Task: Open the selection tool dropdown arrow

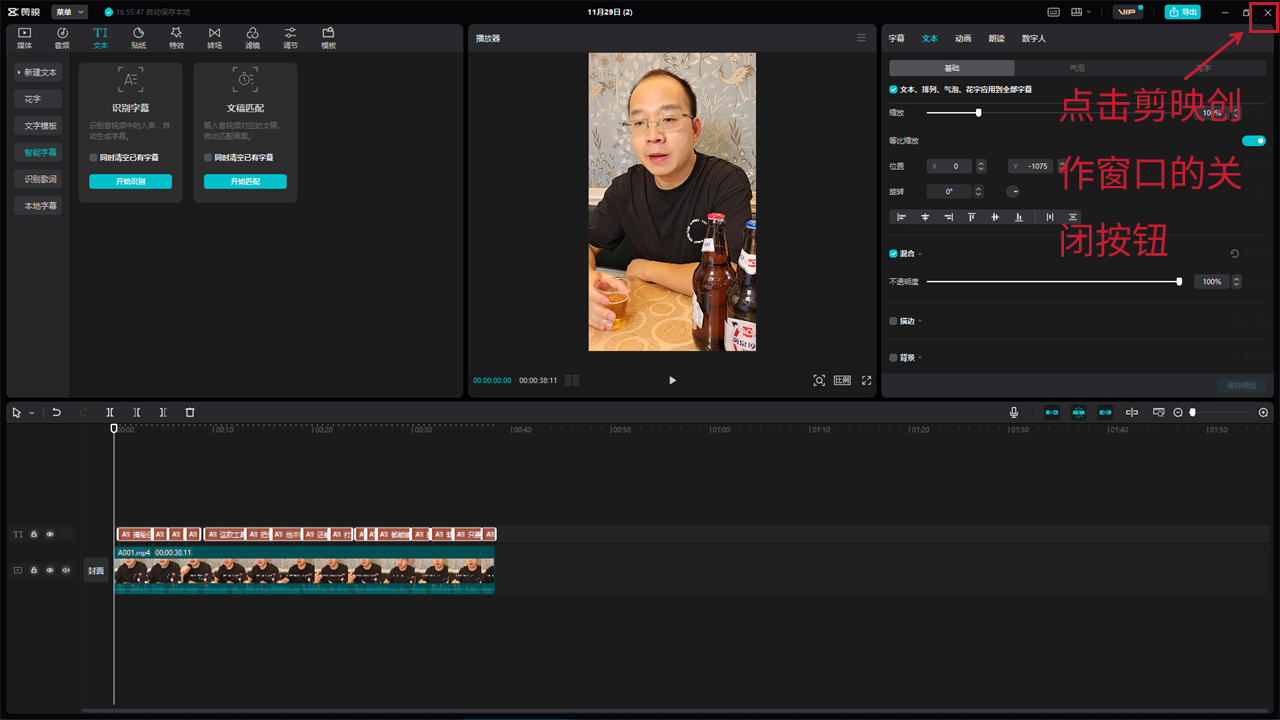Action: point(31,412)
